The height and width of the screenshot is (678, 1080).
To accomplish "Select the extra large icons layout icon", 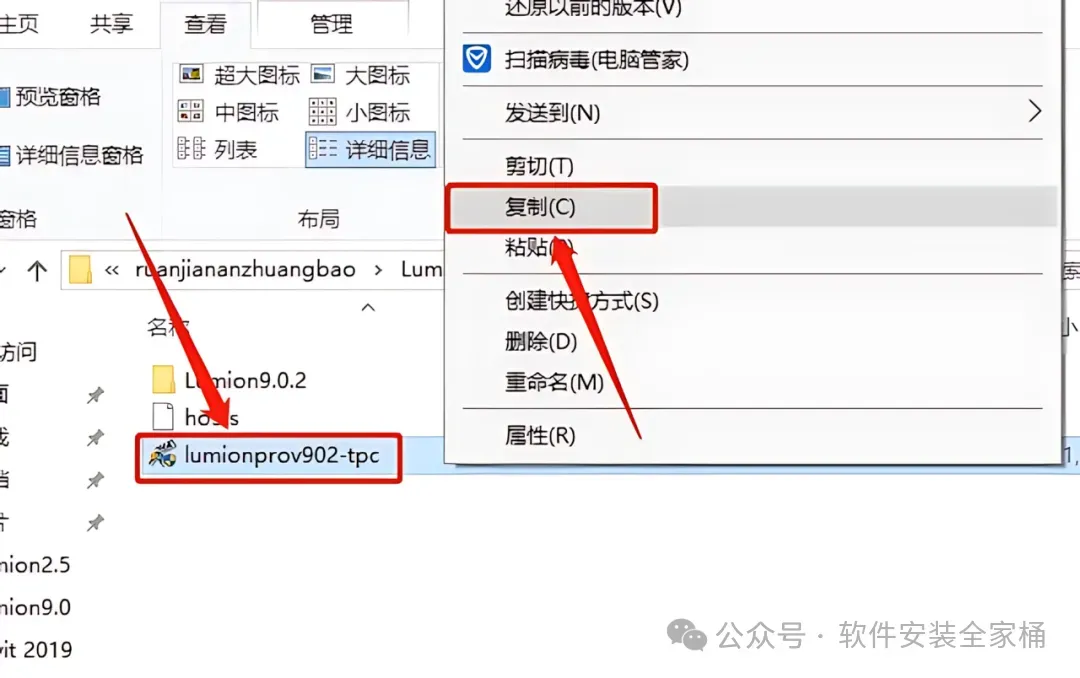I will 191,74.
